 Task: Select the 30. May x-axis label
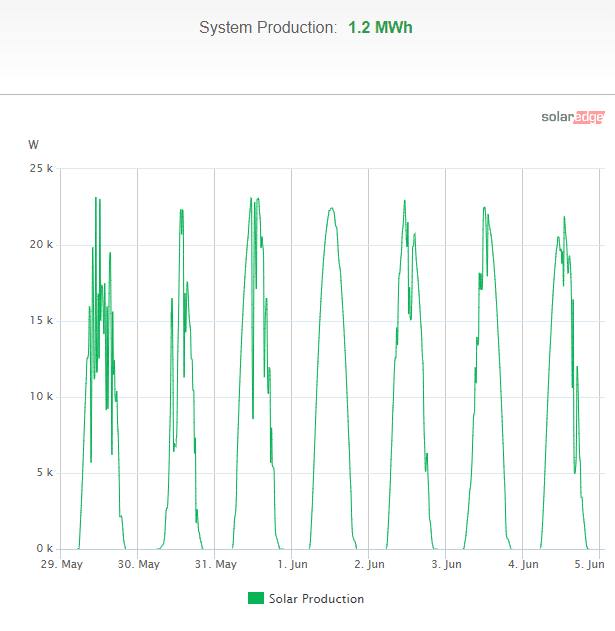click(x=137, y=565)
